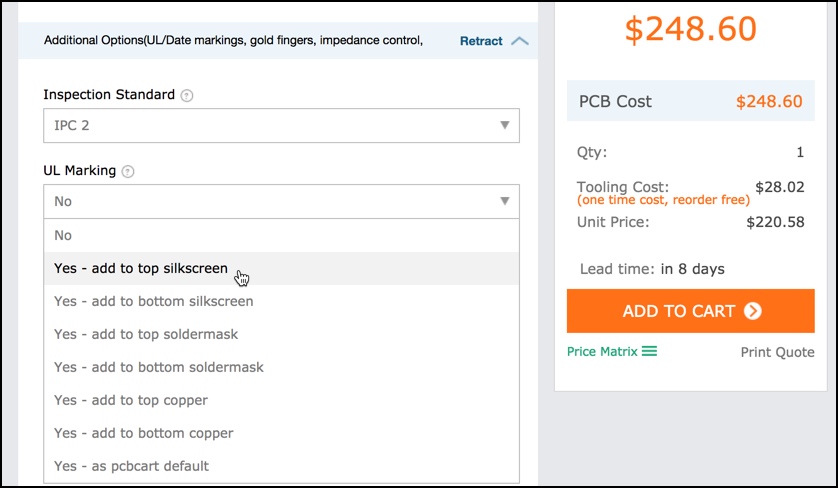
Task: Select the 'No' option in list
Action: click(64, 235)
